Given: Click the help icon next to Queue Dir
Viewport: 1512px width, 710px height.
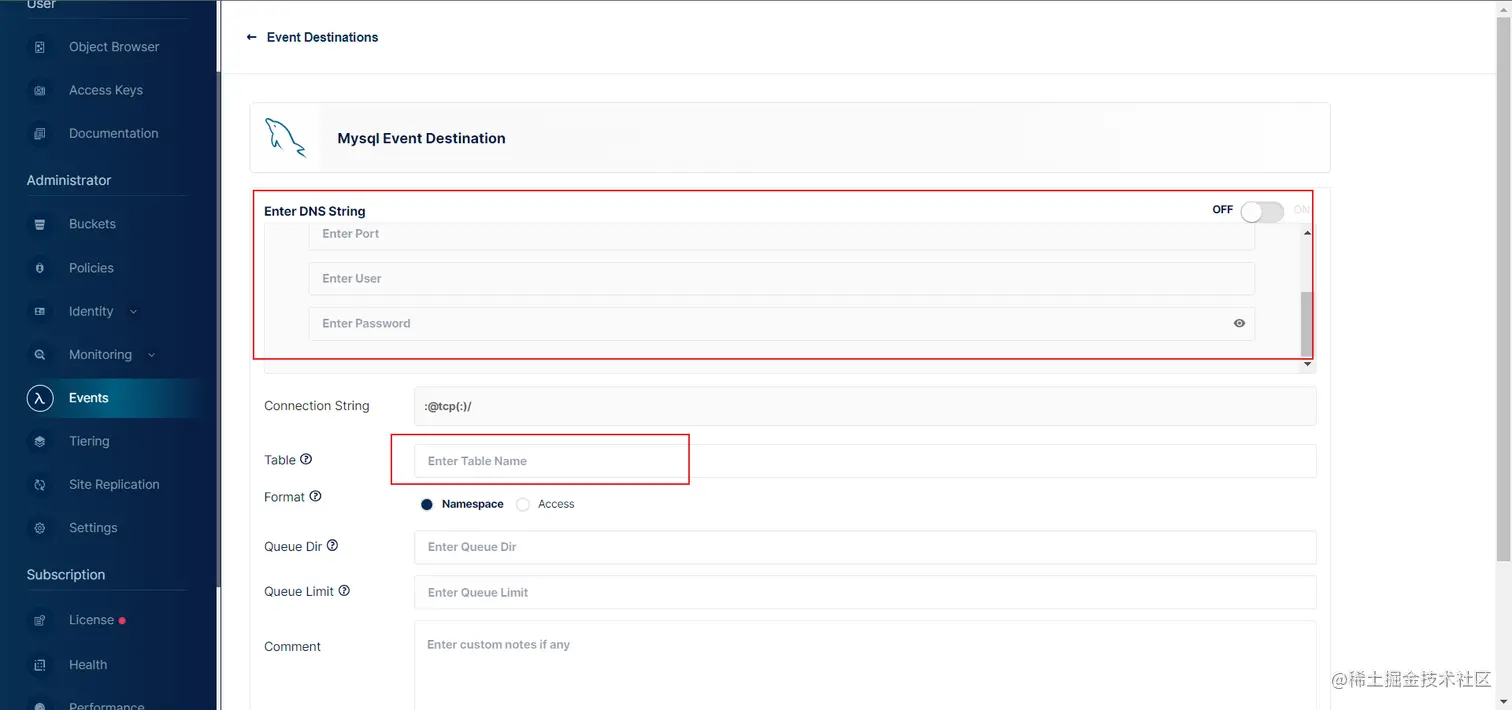Looking at the screenshot, I should pyautogui.click(x=332, y=546).
